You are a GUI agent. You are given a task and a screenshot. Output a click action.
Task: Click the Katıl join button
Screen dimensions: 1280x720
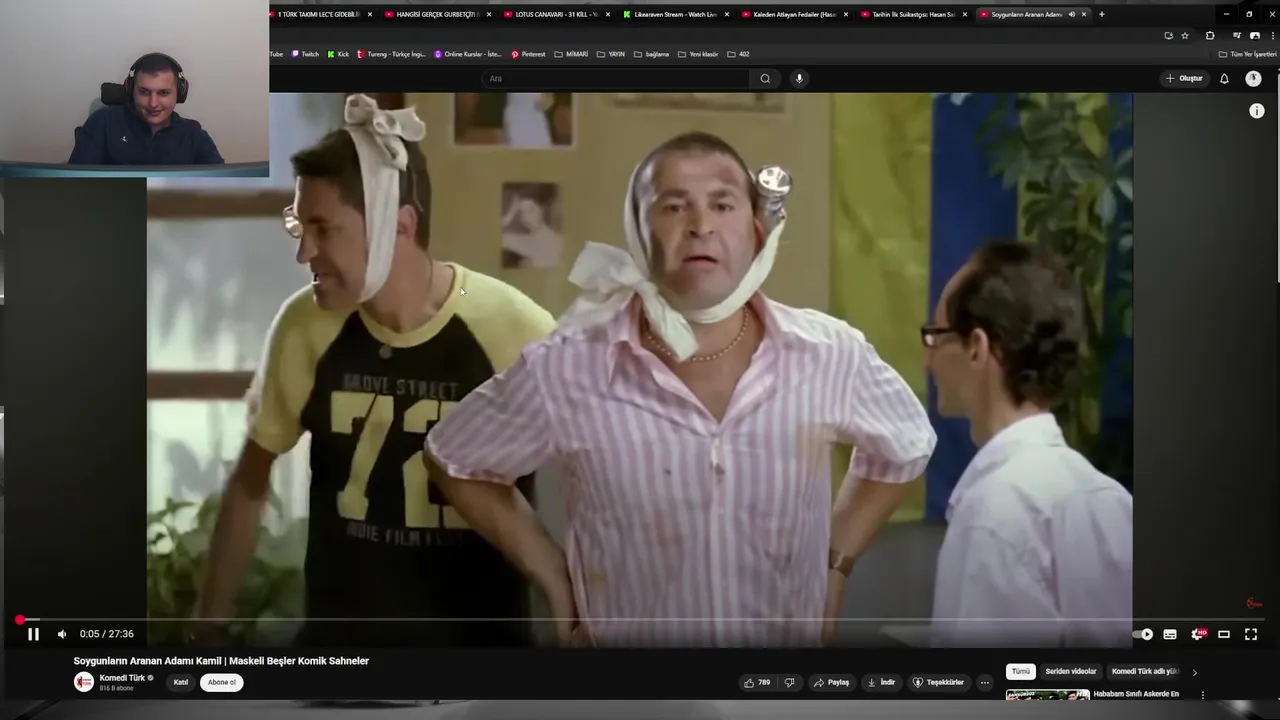point(181,682)
